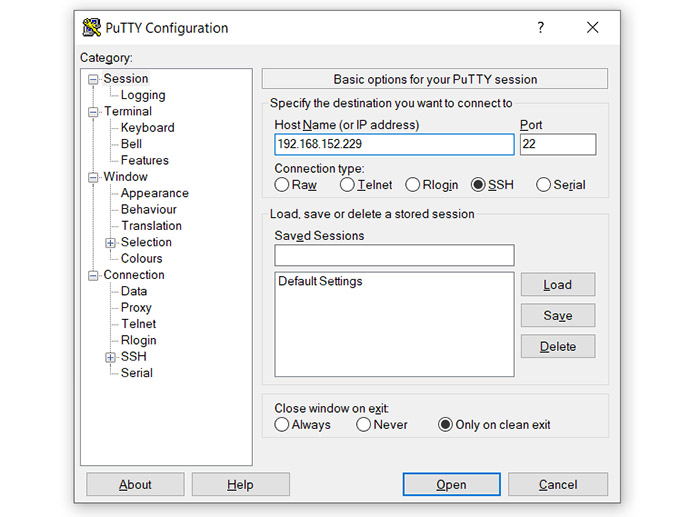700x517 pixels.
Task: Open the Translation category
Action: pyautogui.click(x=151, y=226)
